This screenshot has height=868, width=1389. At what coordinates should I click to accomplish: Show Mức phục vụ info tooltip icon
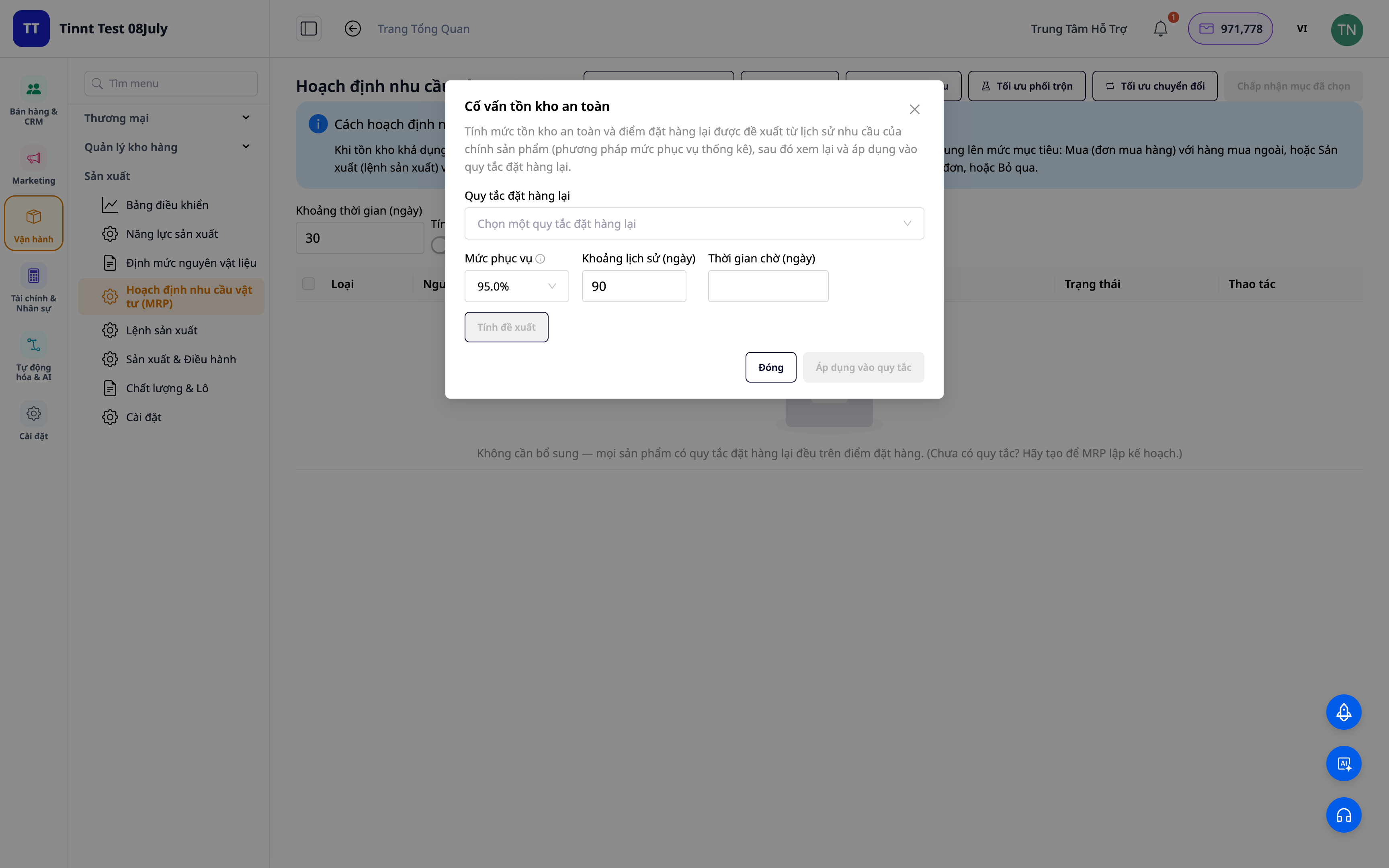(540, 259)
